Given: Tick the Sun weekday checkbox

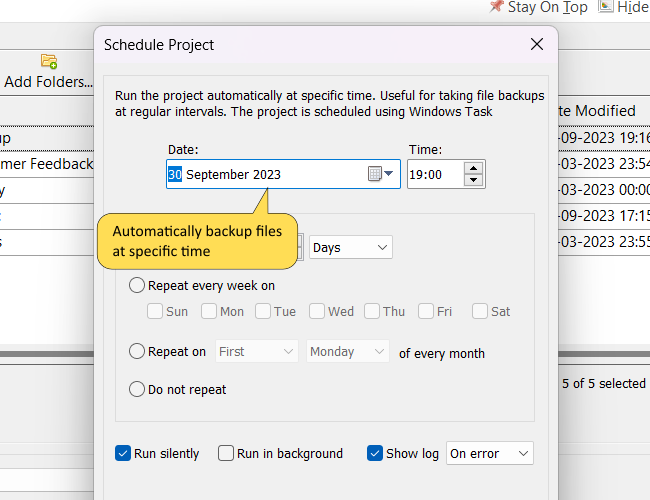Looking at the screenshot, I should pyautogui.click(x=155, y=311).
